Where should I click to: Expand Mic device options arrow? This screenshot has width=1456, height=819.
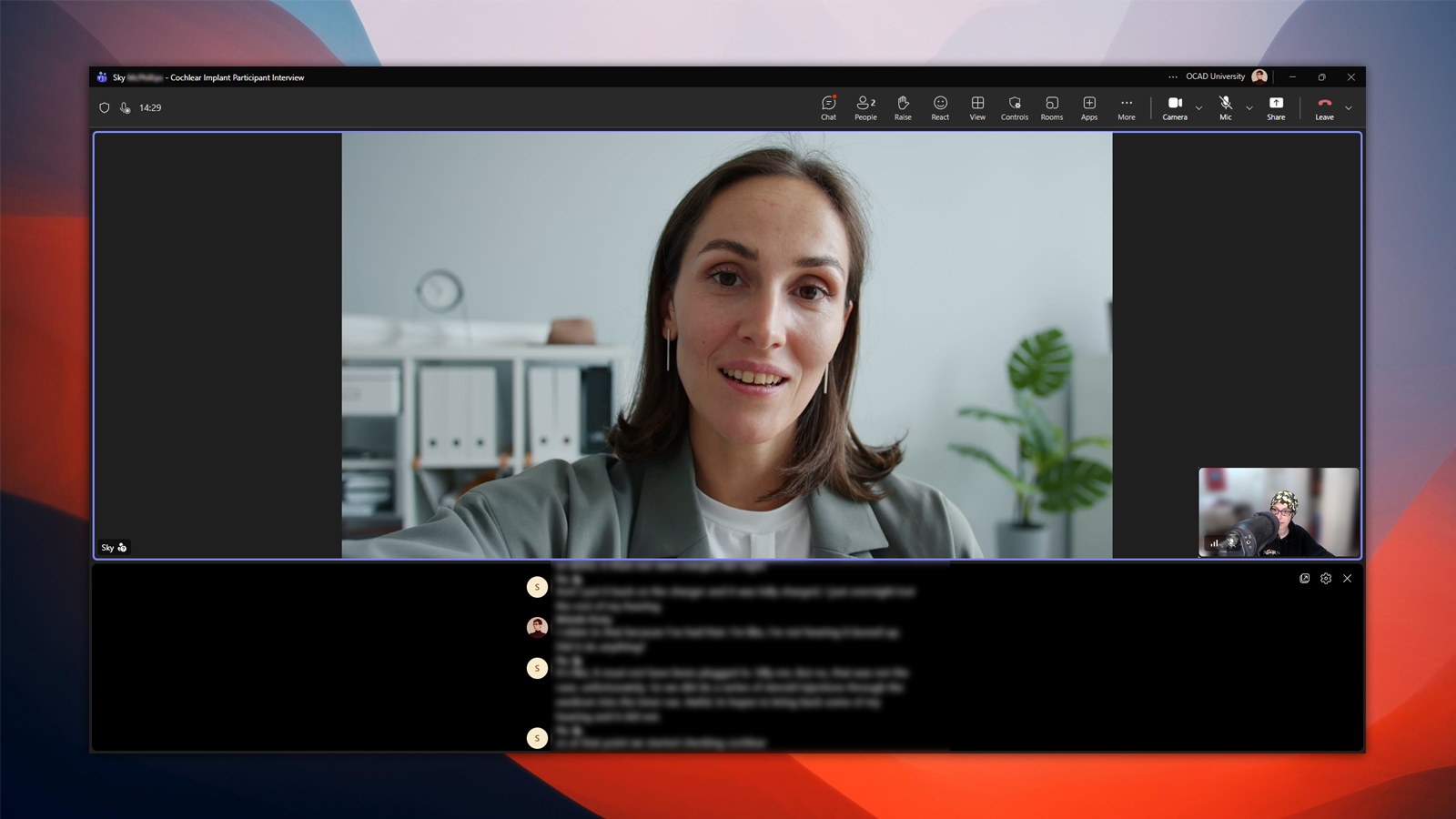1249,108
